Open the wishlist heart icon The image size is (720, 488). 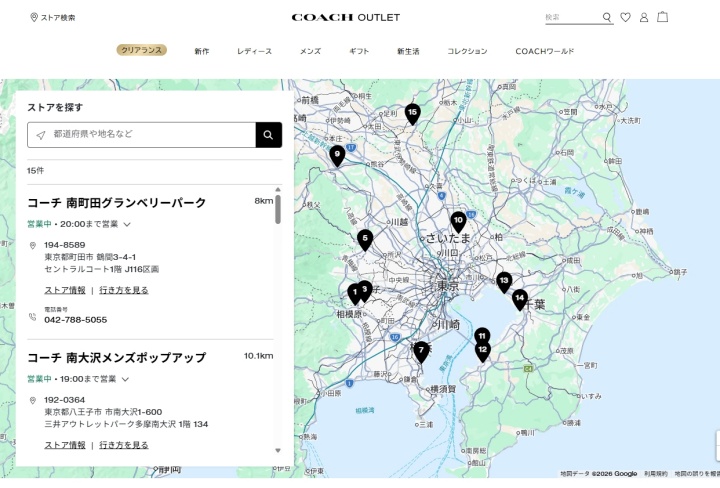point(625,17)
